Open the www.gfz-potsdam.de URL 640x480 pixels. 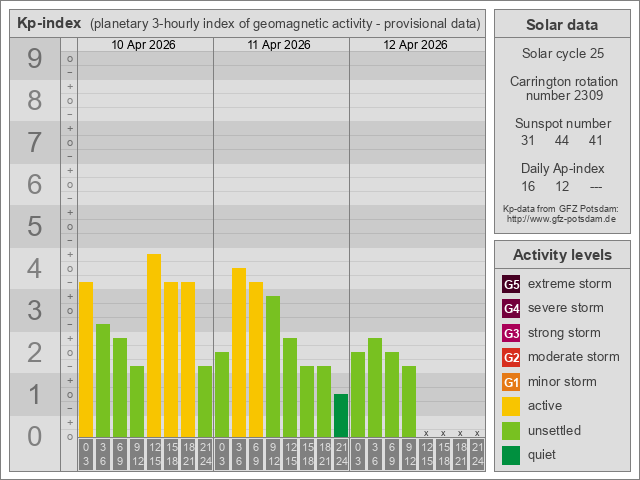561,218
